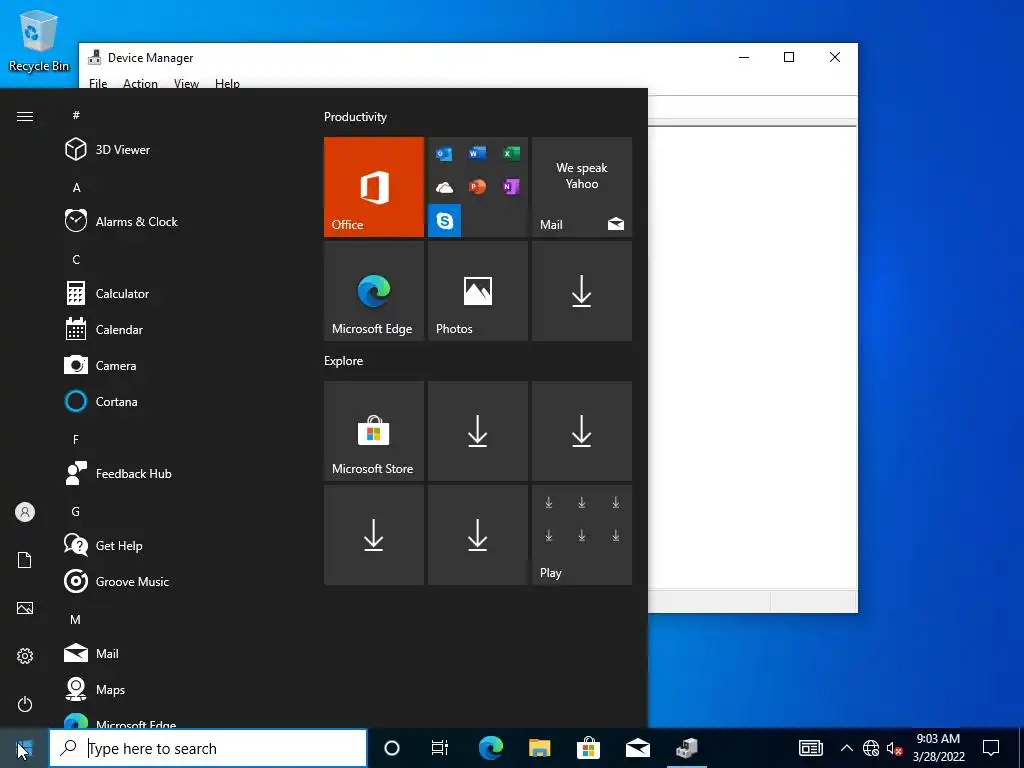This screenshot has height=768, width=1024.
Task: Open Recycle Bin on the desktop
Action: tap(39, 40)
